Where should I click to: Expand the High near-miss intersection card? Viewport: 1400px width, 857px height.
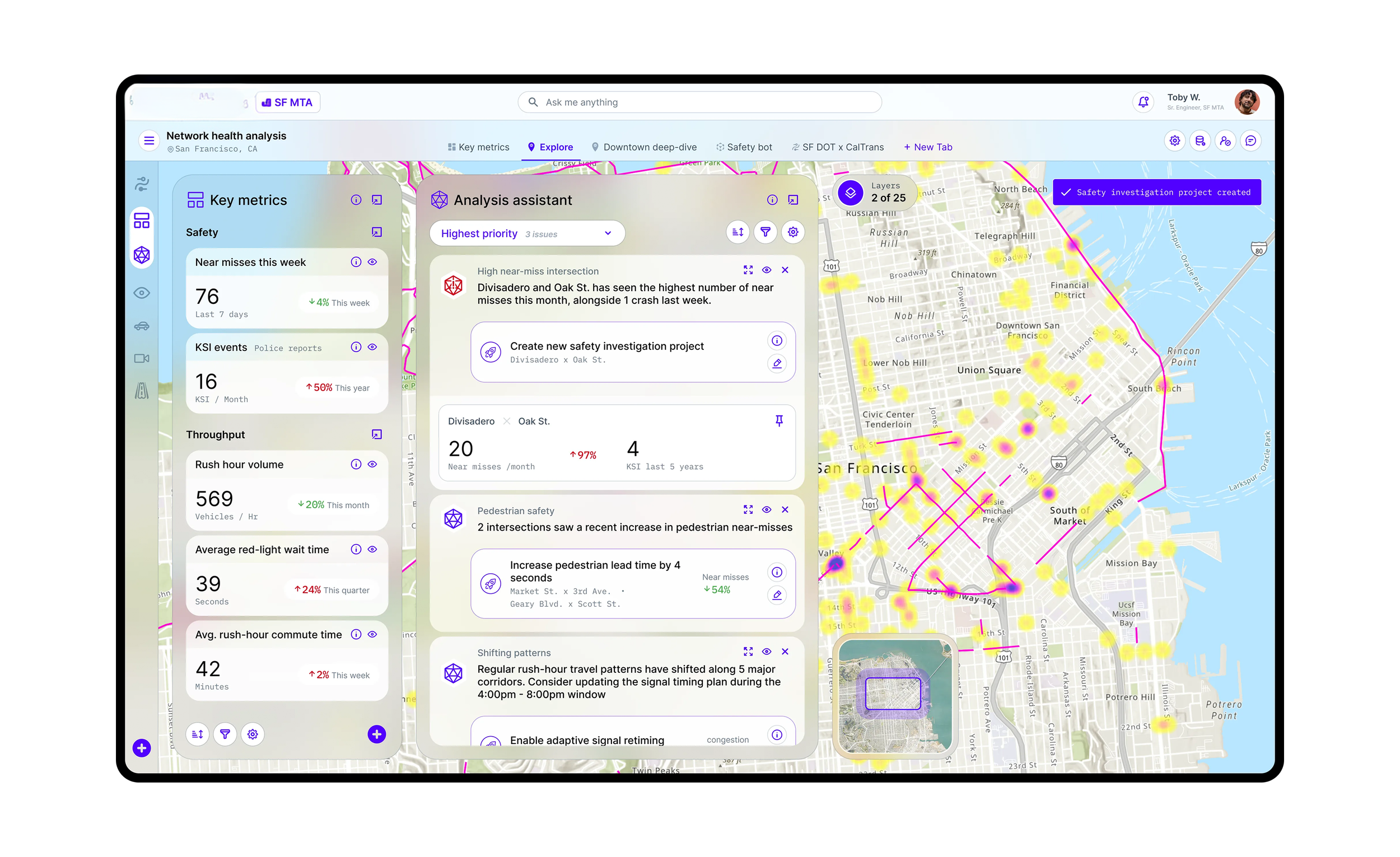pos(748,270)
